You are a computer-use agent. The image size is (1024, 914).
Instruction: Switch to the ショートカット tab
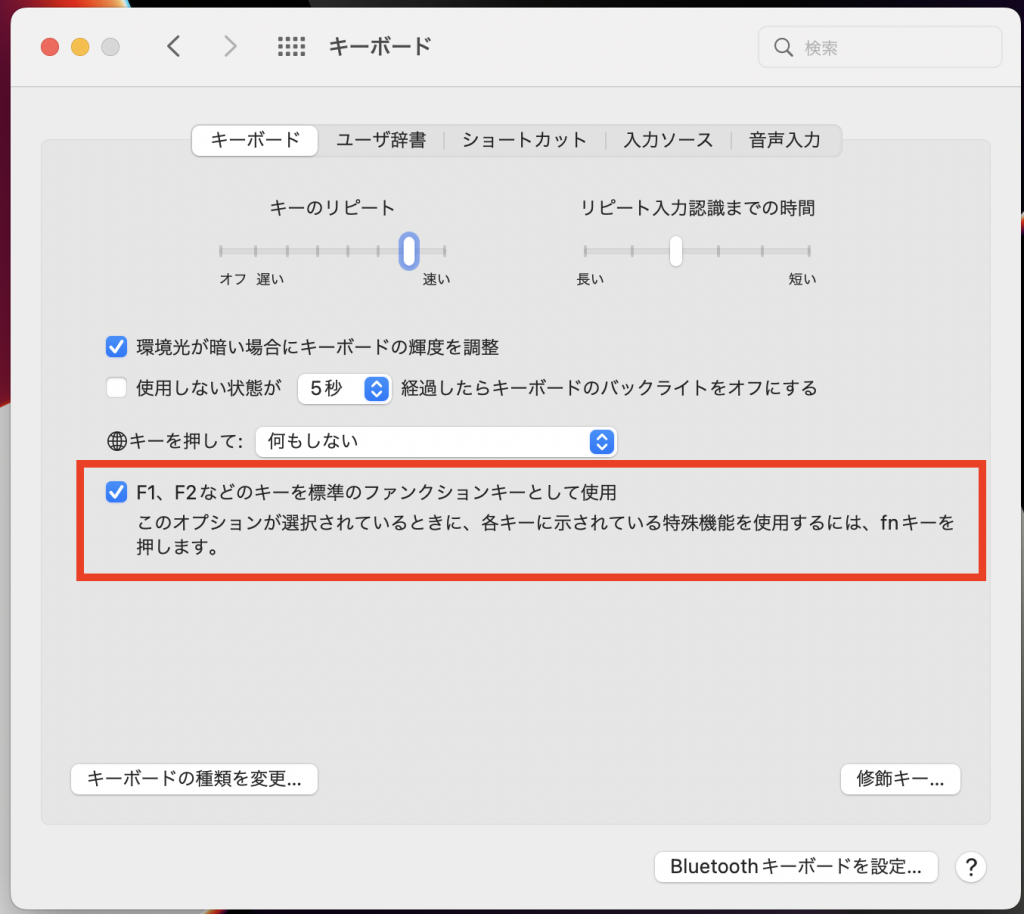point(523,140)
